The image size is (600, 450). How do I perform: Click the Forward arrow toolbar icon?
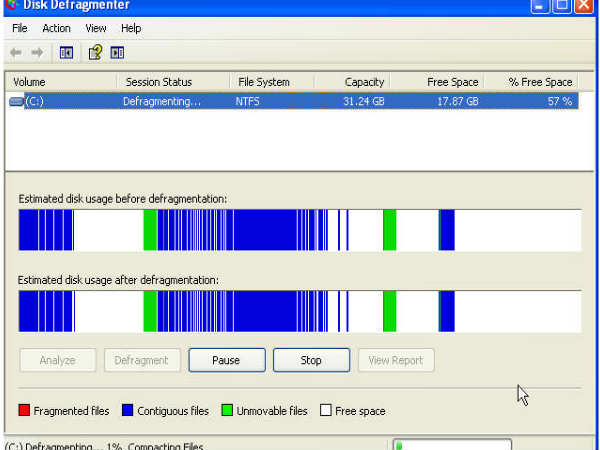[37, 52]
